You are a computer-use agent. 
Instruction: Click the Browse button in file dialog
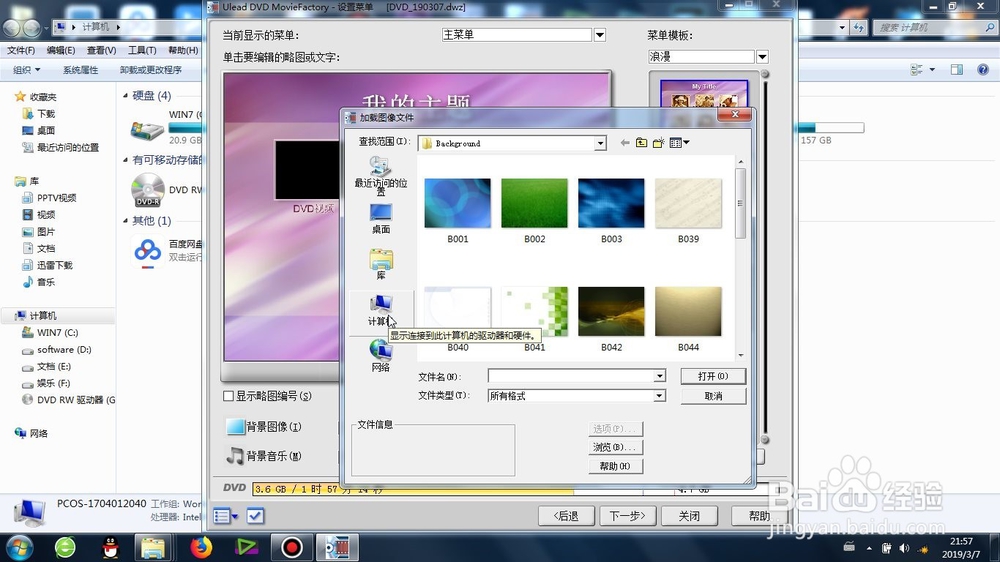(x=615, y=447)
